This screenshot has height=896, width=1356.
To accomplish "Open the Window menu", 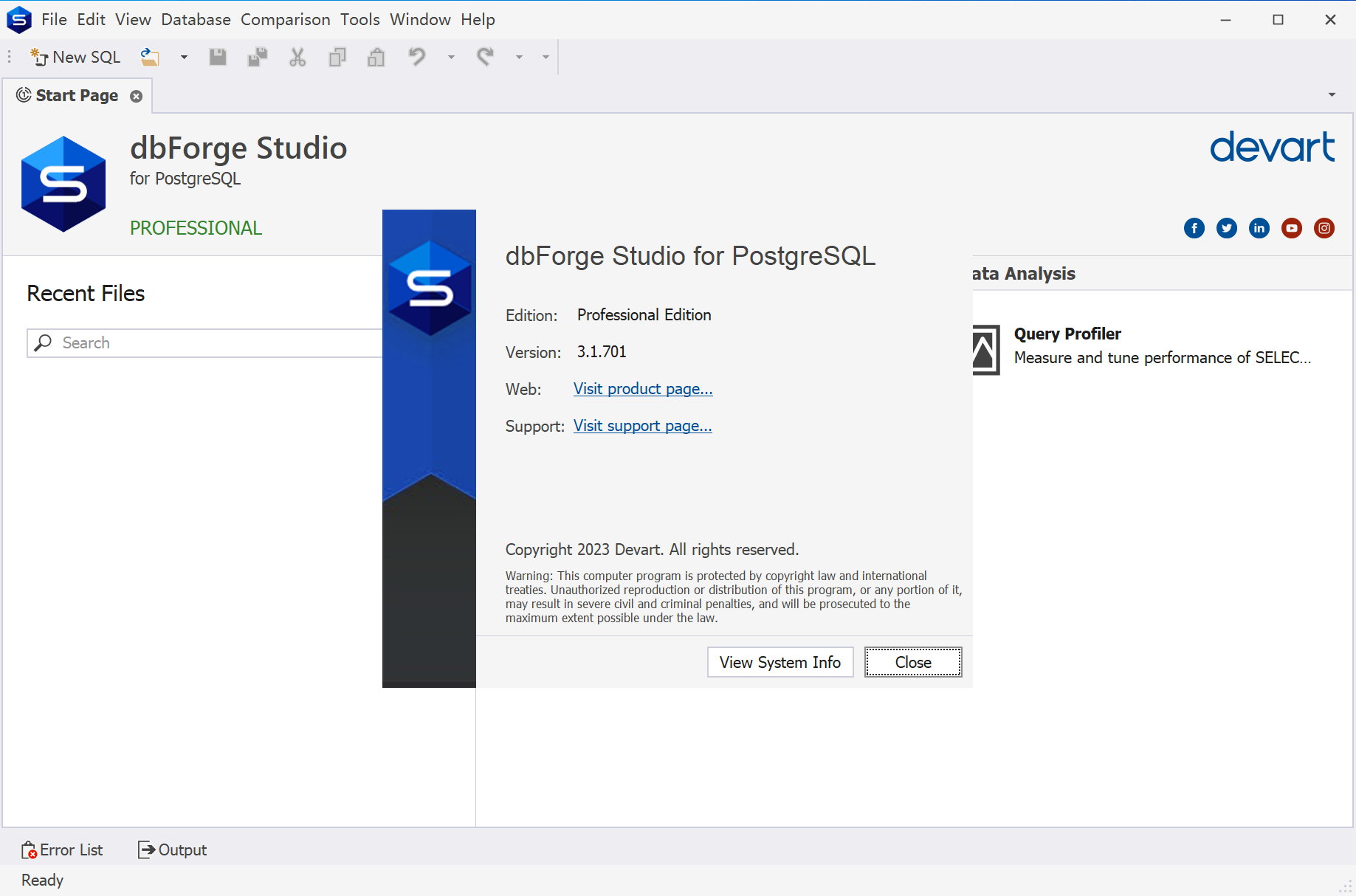I will click(x=420, y=20).
